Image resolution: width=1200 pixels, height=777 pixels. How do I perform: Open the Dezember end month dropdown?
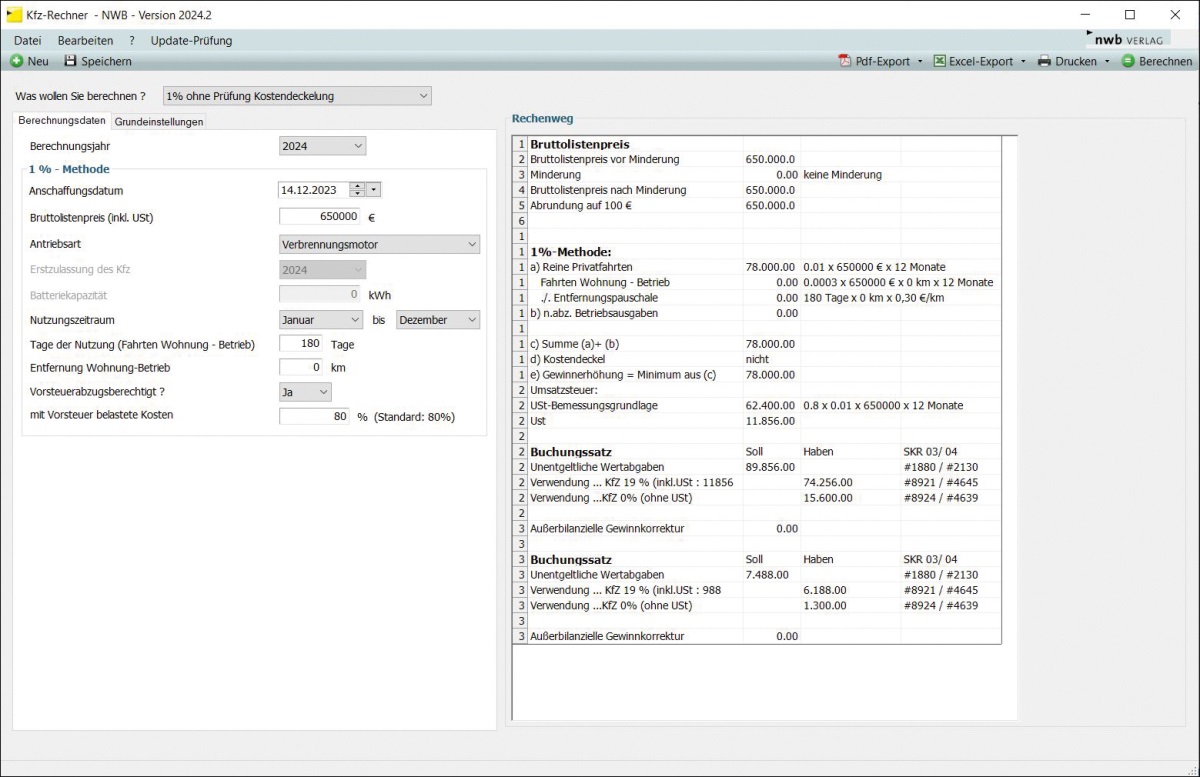(438, 320)
